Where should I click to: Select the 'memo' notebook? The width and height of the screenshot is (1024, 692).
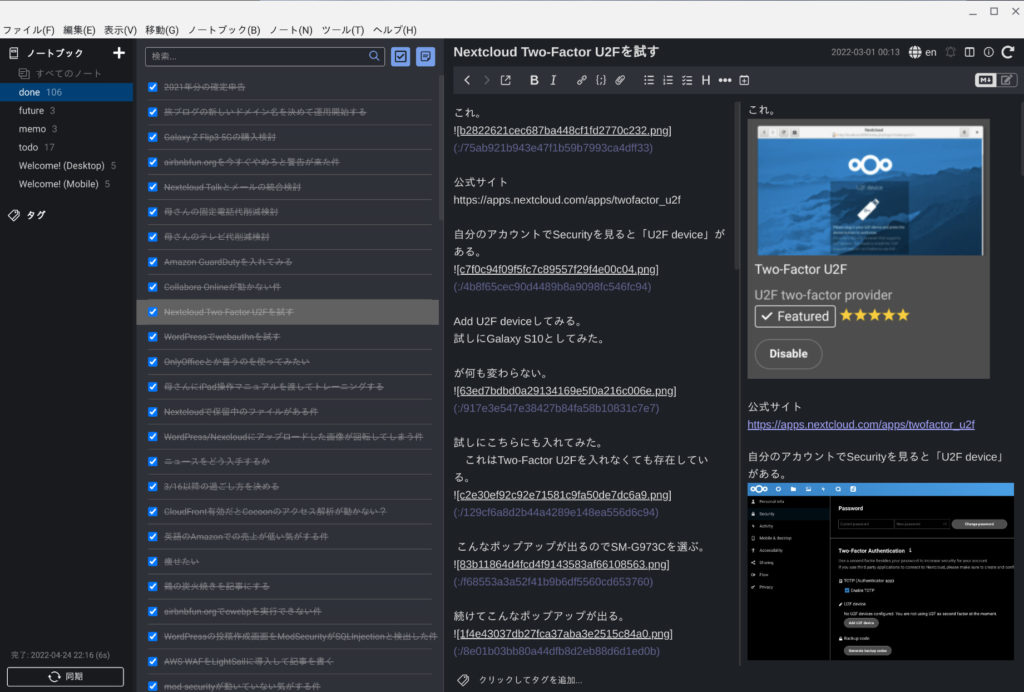point(67,129)
